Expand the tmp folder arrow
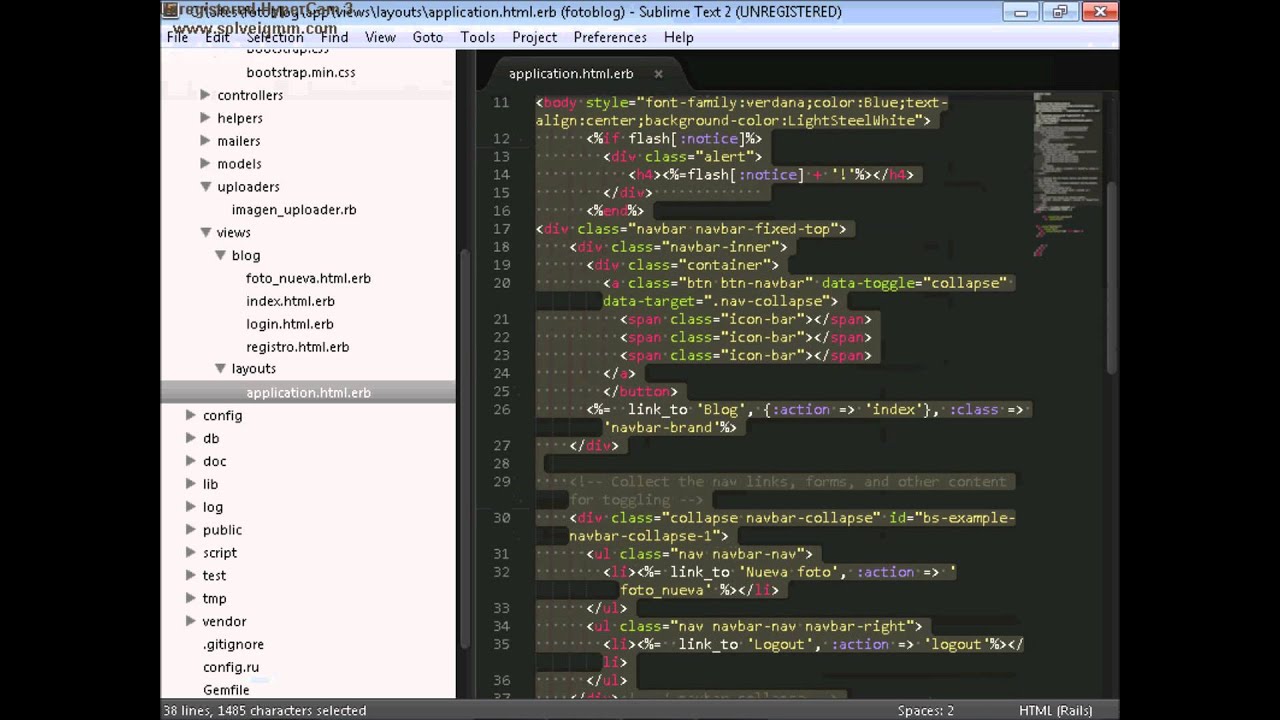Viewport: 1280px width, 720px height. pos(190,598)
